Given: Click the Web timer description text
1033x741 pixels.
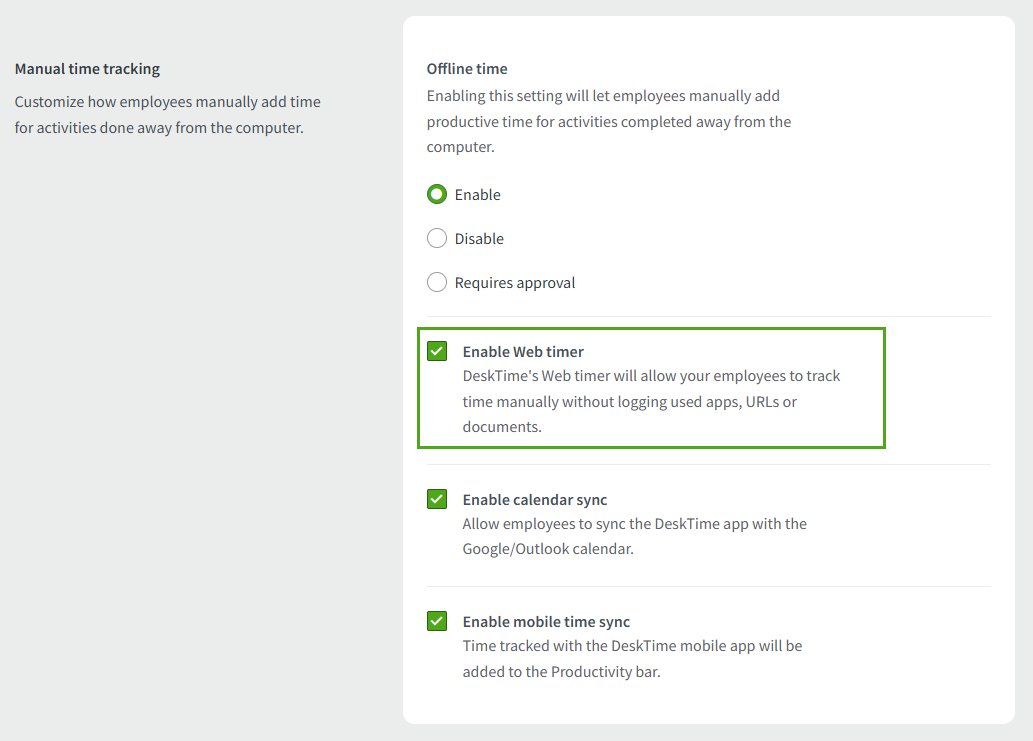Looking at the screenshot, I should 651,401.
